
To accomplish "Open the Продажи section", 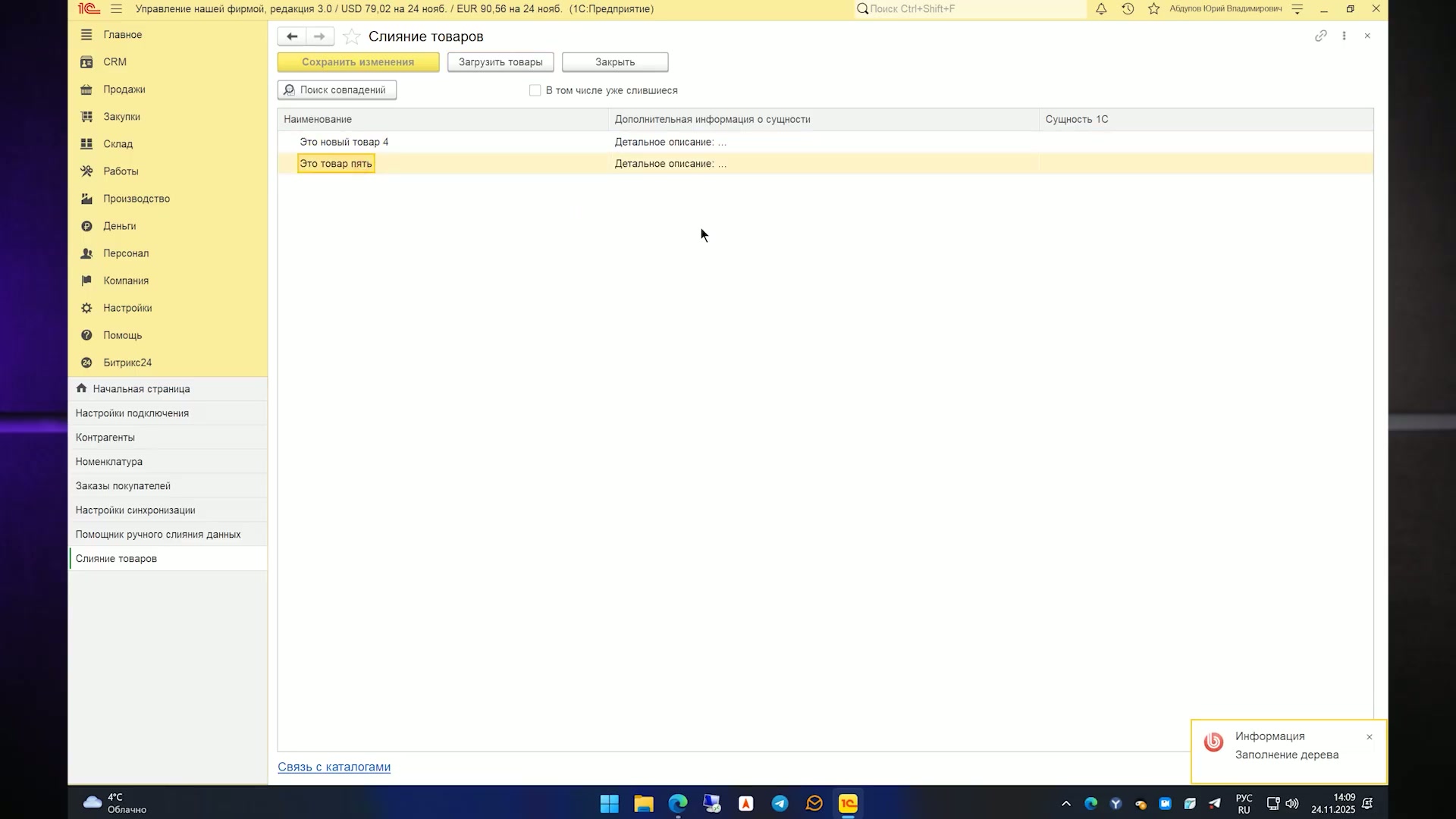I will (x=124, y=89).
